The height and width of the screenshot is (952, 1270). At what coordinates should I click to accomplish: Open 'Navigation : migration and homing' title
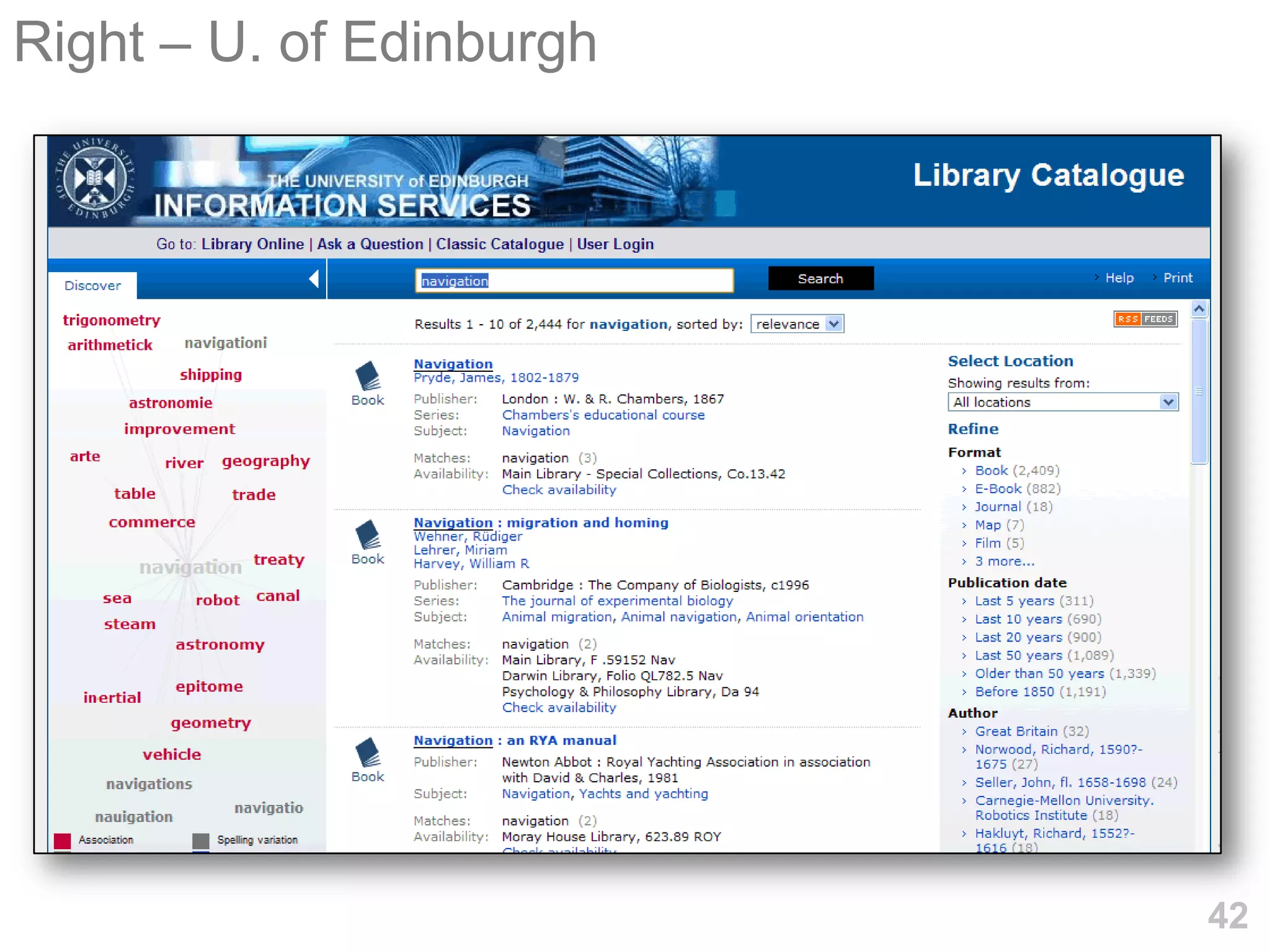pos(541,522)
